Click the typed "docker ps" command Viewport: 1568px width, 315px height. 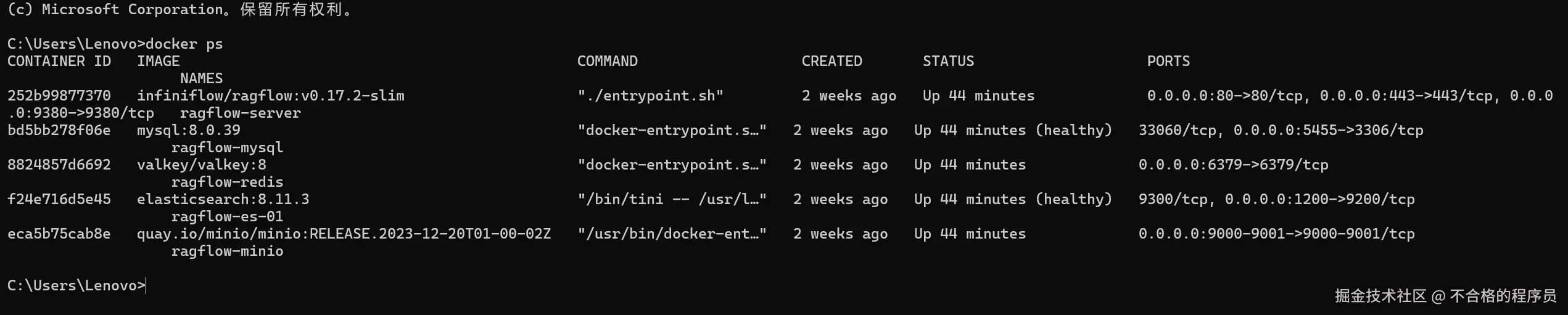[x=184, y=44]
